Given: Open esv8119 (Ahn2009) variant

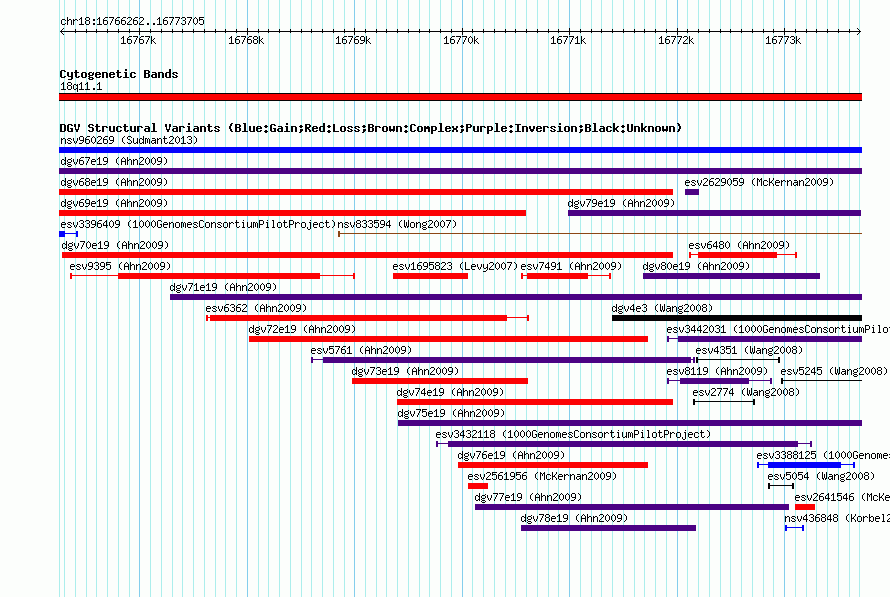Looking at the screenshot, I should pos(717,371).
